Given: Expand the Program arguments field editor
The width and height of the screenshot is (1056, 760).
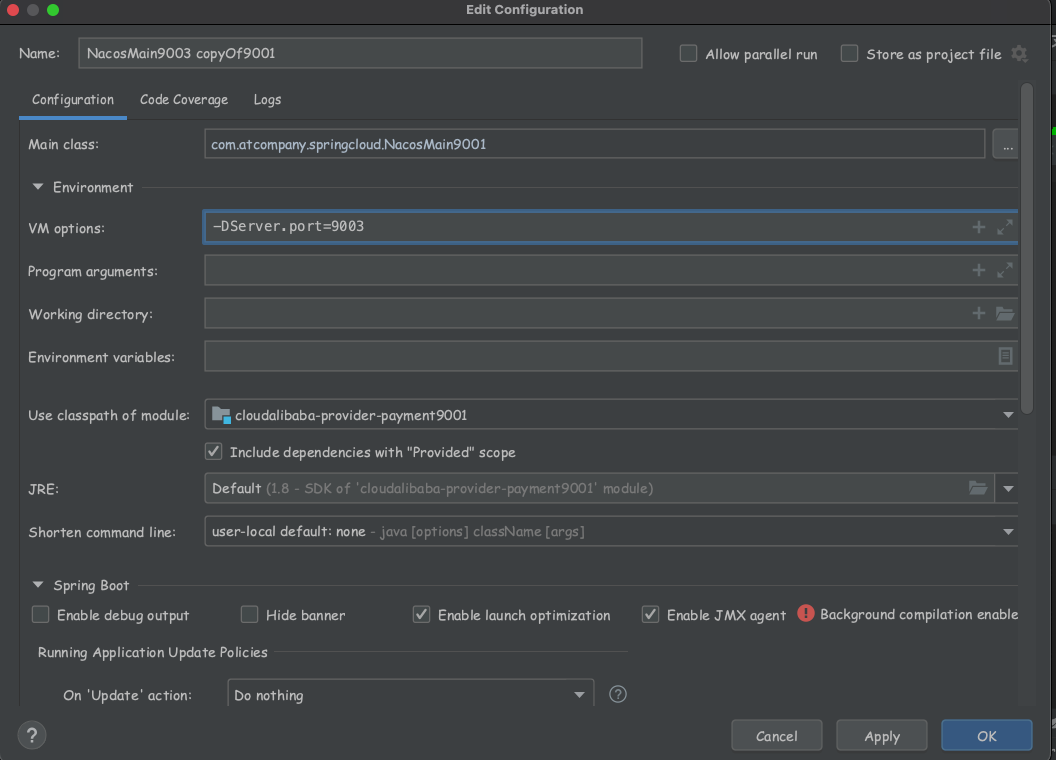Looking at the screenshot, I should [1005, 270].
